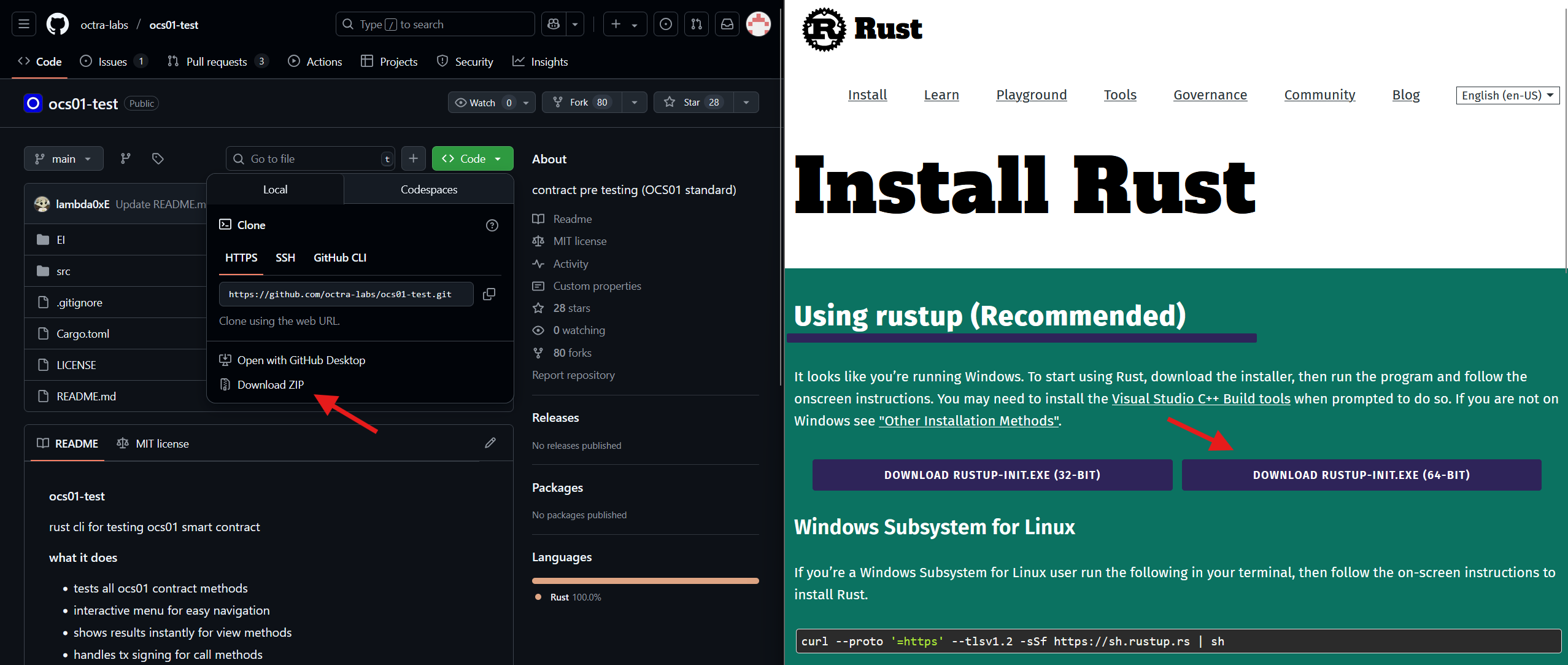Switch to the Code repository tab

[40, 61]
